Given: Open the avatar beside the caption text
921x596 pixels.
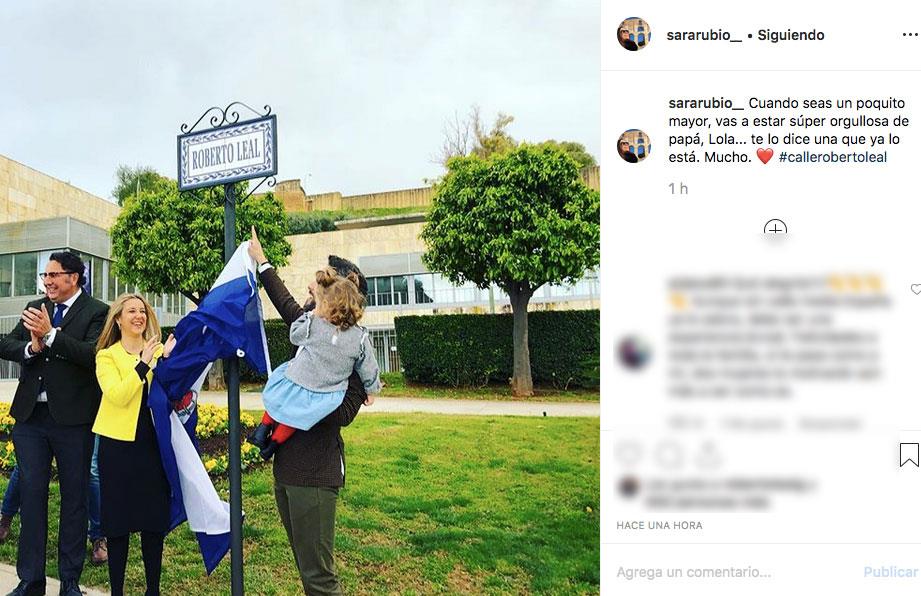Looking at the screenshot, I should point(634,146).
